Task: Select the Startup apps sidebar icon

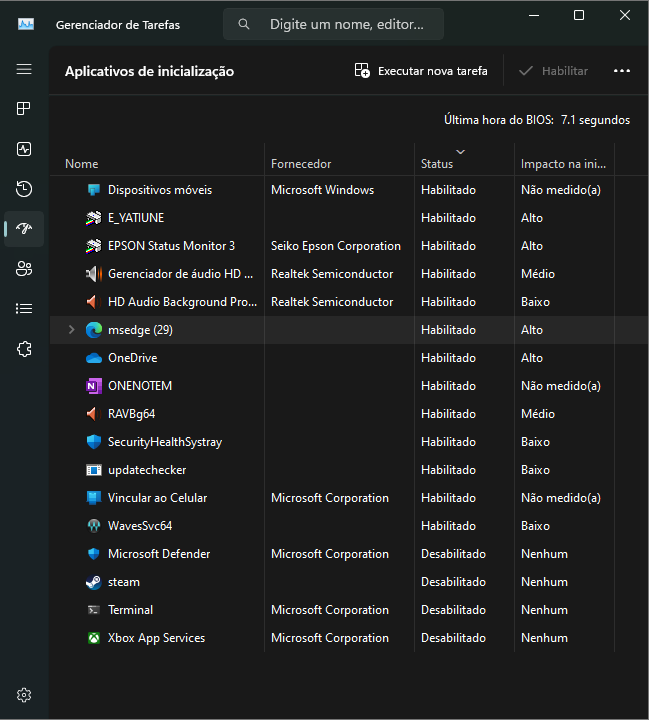Action: pos(24,229)
